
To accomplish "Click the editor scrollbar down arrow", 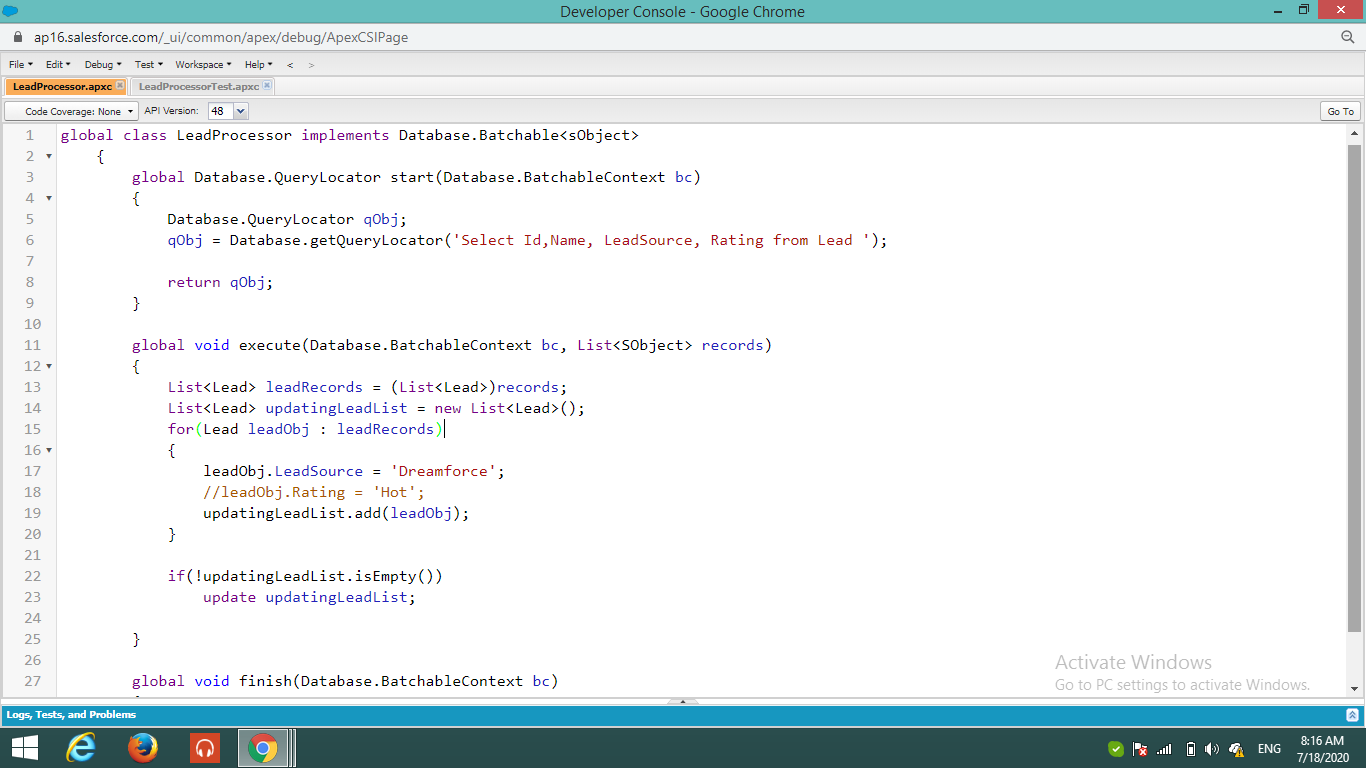I will pos(1355,688).
